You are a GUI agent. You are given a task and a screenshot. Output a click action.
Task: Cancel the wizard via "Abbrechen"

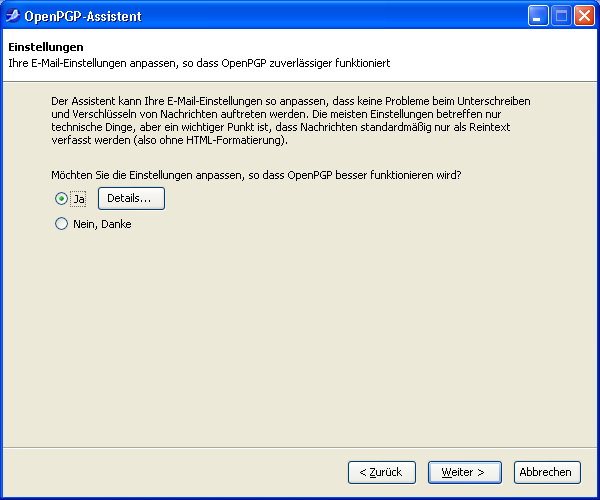pyautogui.click(x=547, y=472)
